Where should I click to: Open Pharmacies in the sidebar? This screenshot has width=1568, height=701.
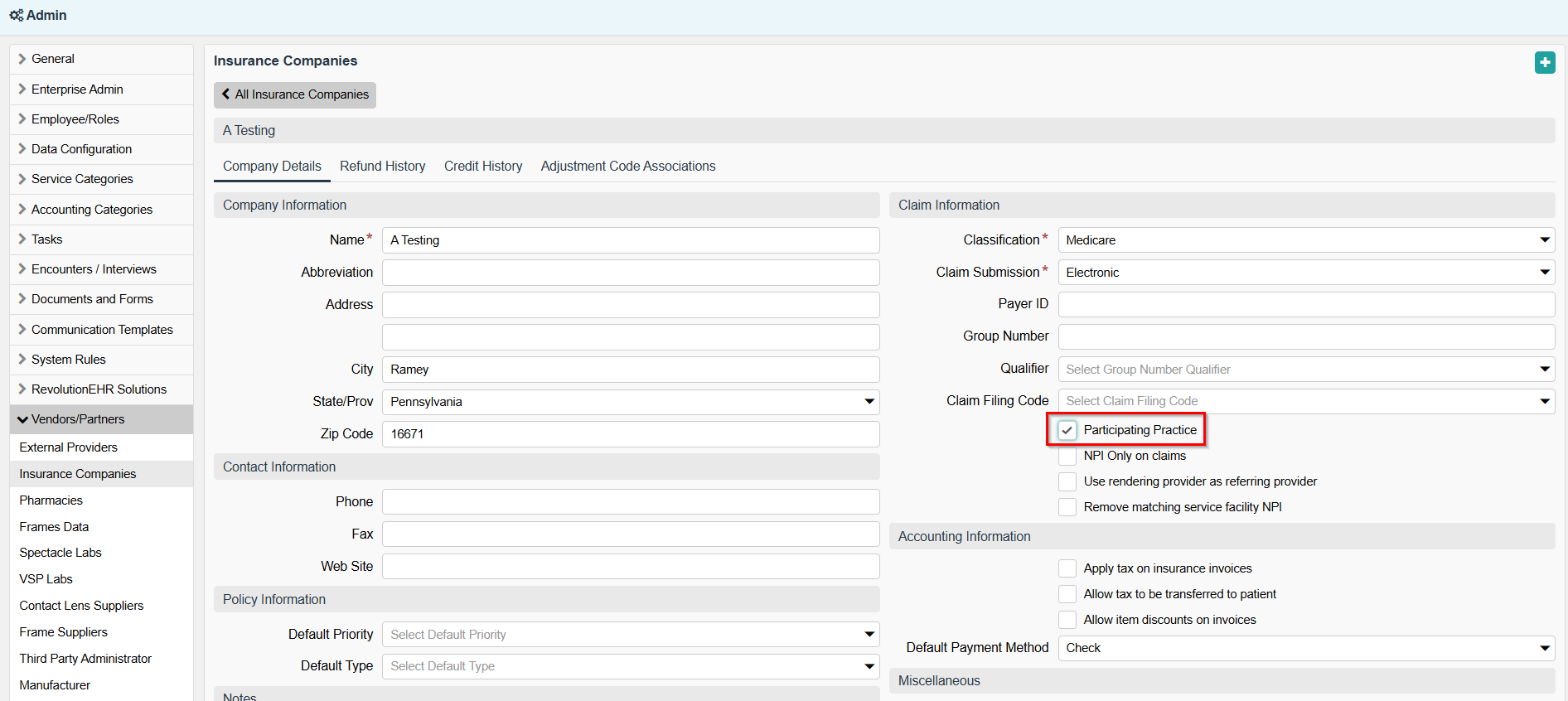pos(51,500)
